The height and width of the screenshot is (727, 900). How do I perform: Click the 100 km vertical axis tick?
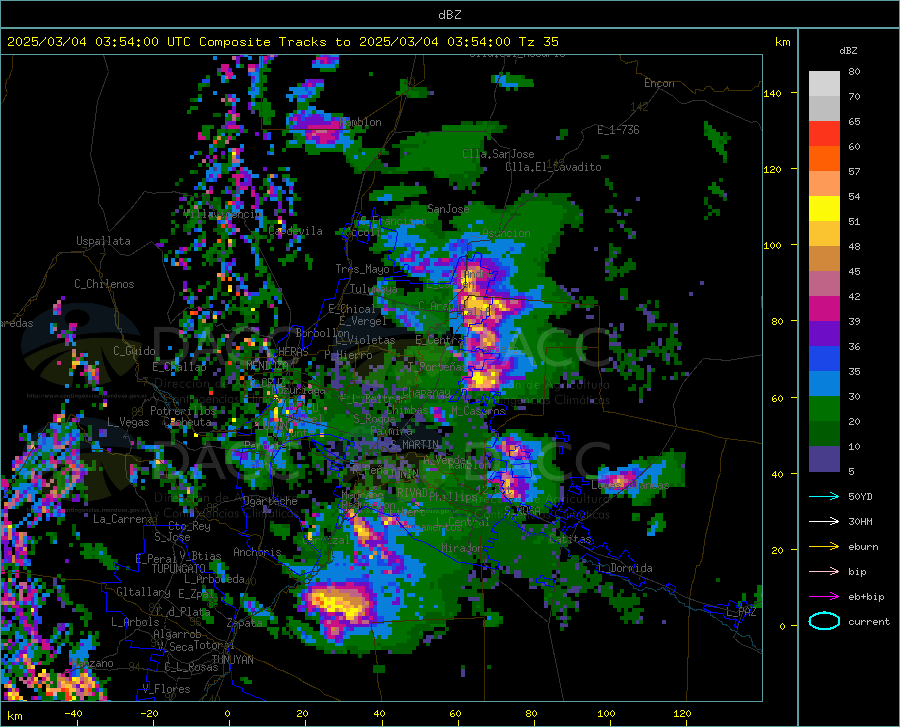[x=772, y=245]
